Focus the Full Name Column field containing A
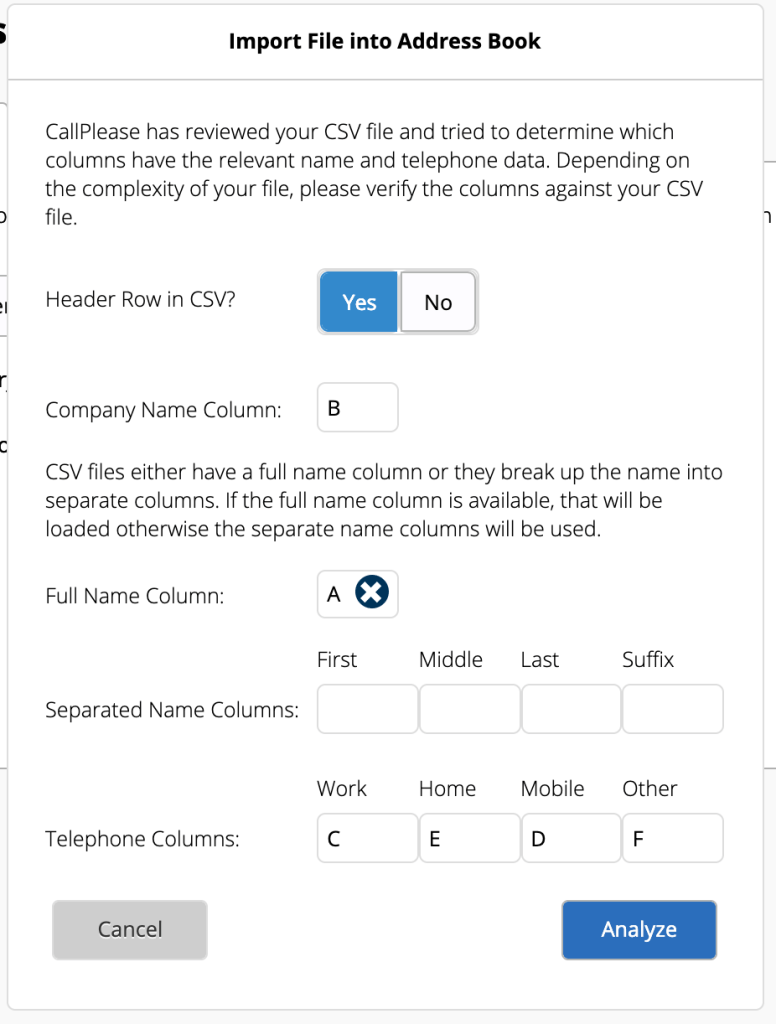The image size is (776, 1024). 334,595
